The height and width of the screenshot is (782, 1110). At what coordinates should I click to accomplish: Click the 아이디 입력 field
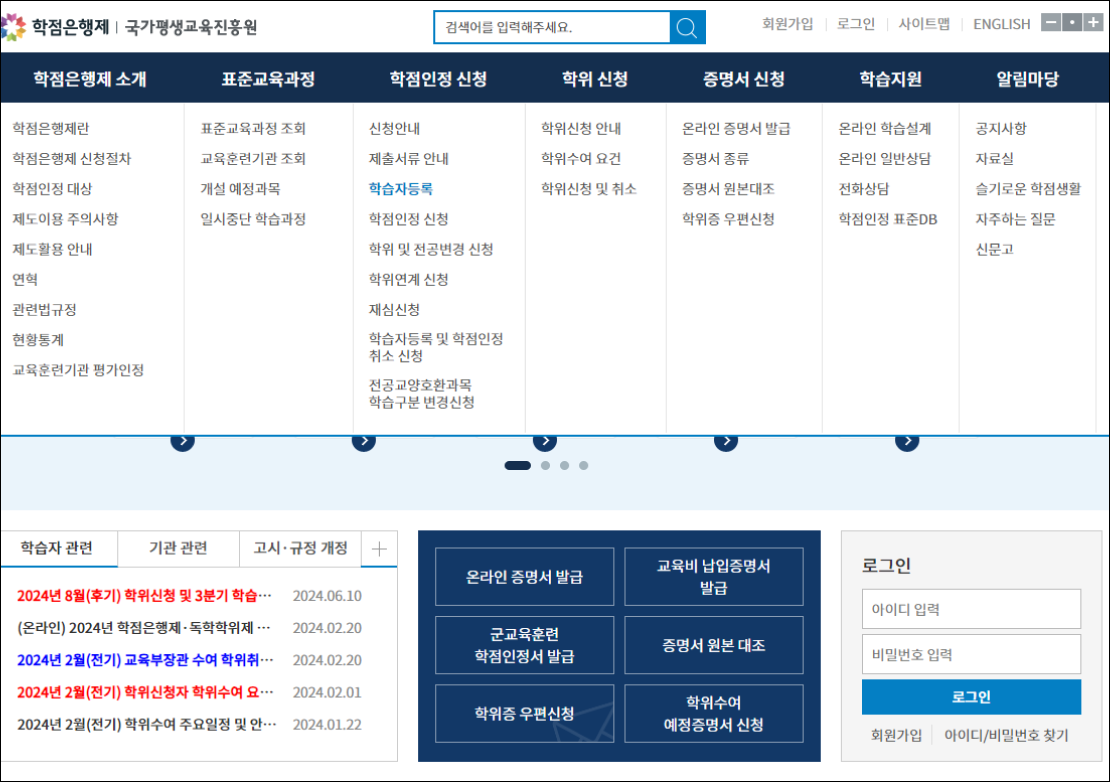(x=971, y=609)
